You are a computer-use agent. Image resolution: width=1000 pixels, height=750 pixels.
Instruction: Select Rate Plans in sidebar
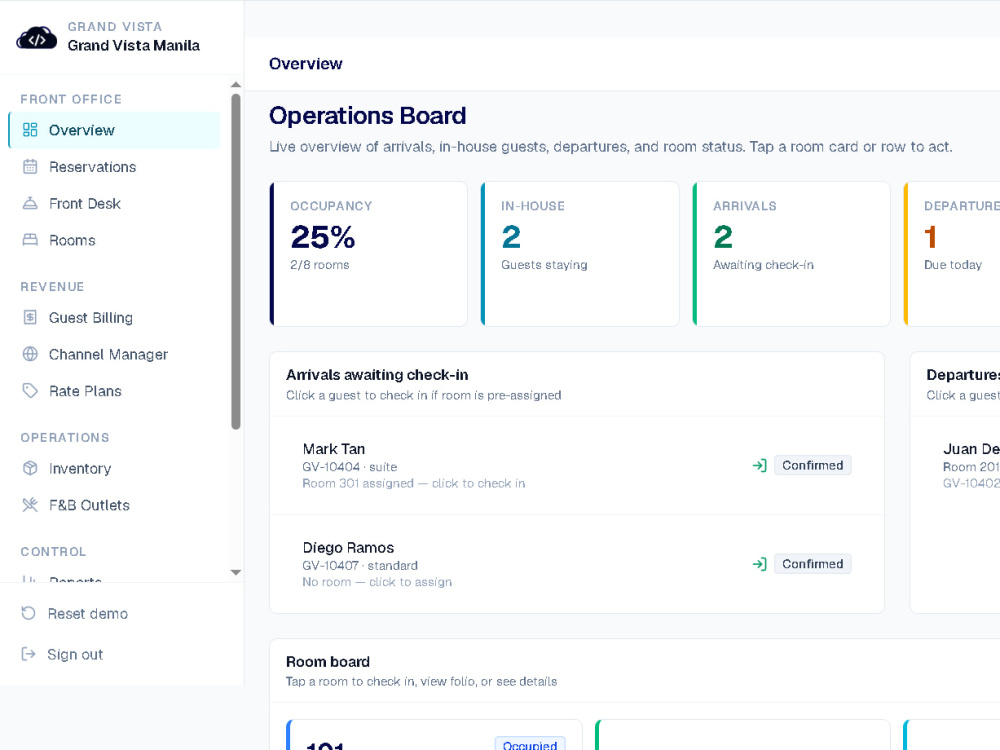tap(115, 391)
